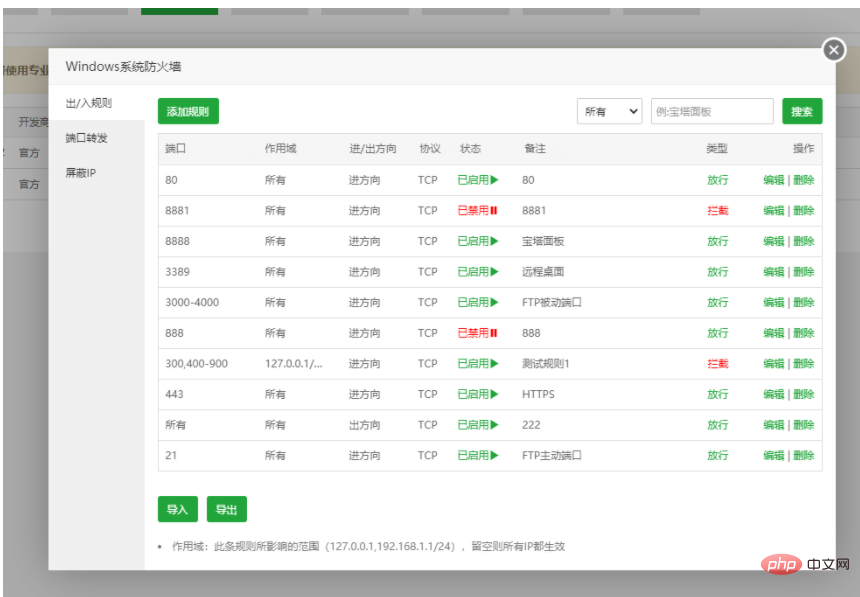This screenshot has width=860, height=597.
Task: Switch to 屏蔽IP tab
Action: tap(81, 173)
